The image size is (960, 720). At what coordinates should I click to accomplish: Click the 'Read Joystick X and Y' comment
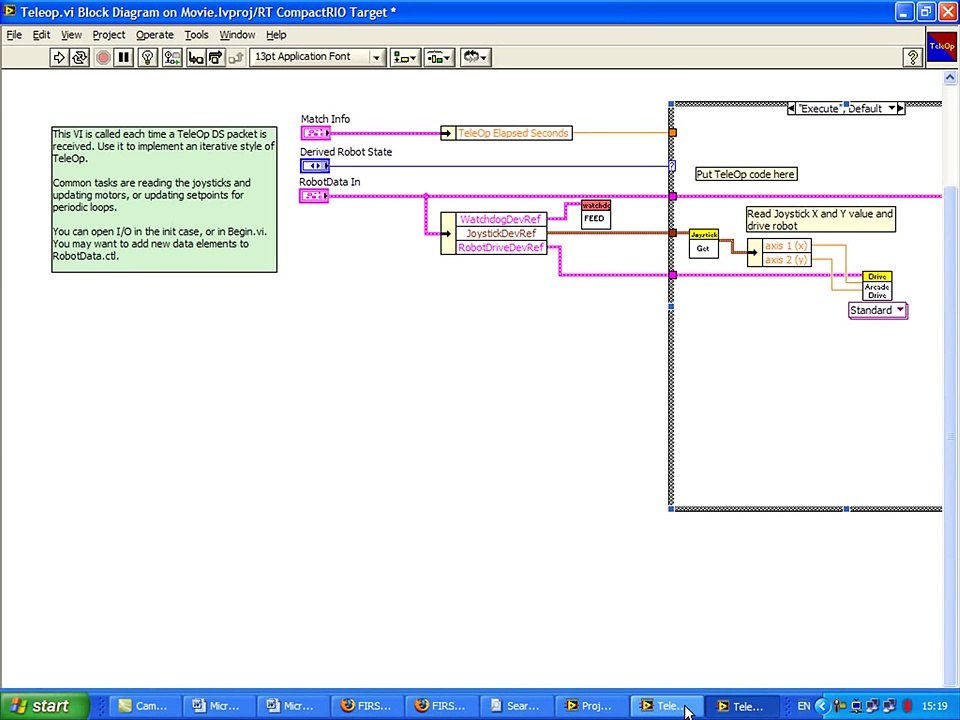point(820,220)
